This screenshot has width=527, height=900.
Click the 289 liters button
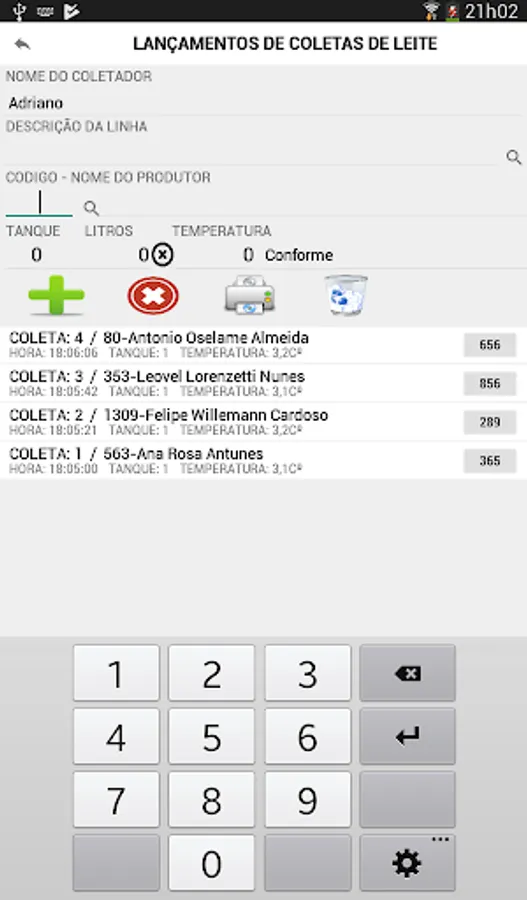490,422
